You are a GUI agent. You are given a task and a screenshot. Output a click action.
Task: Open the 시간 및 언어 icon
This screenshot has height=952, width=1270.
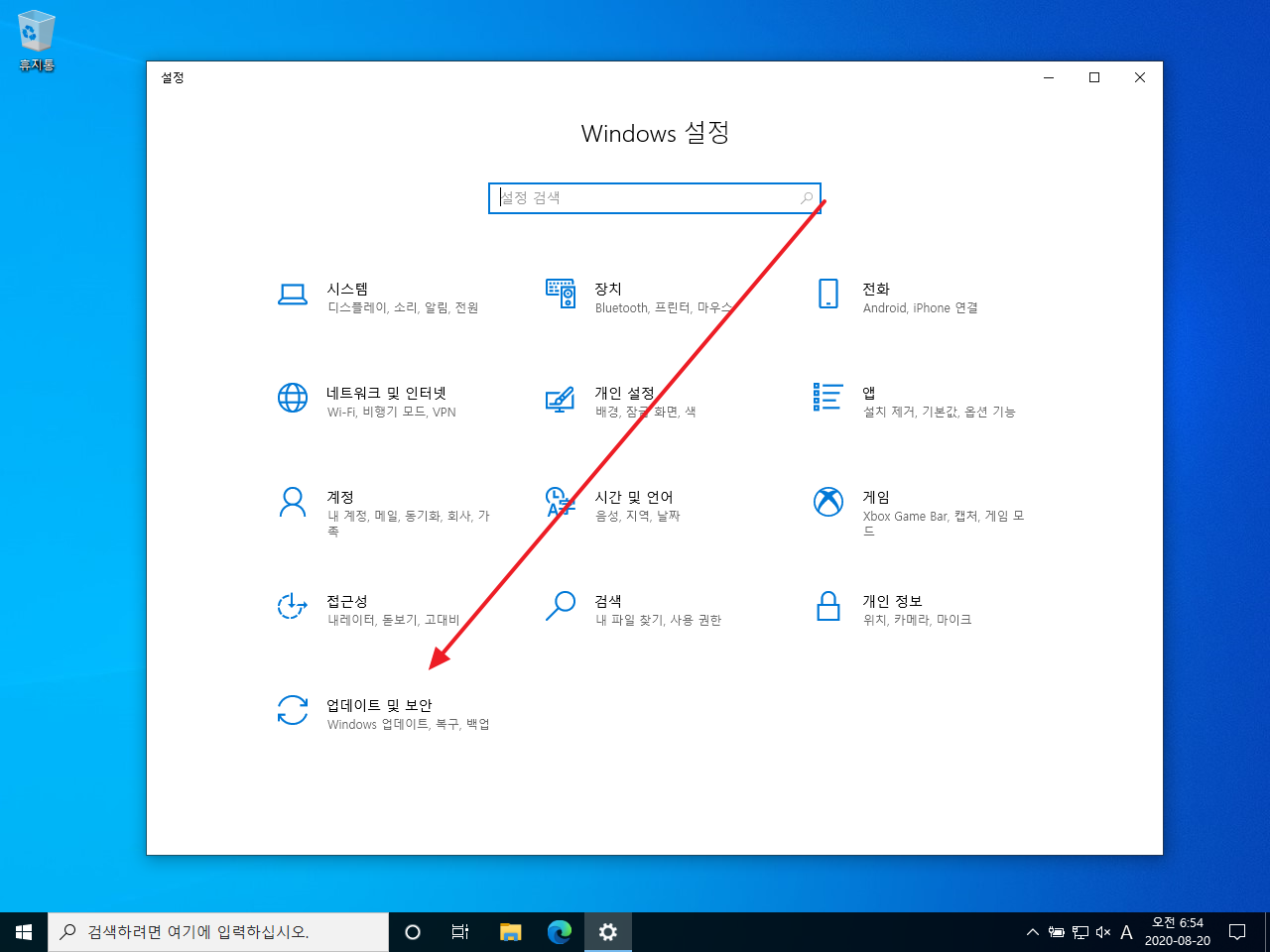pyautogui.click(x=561, y=502)
